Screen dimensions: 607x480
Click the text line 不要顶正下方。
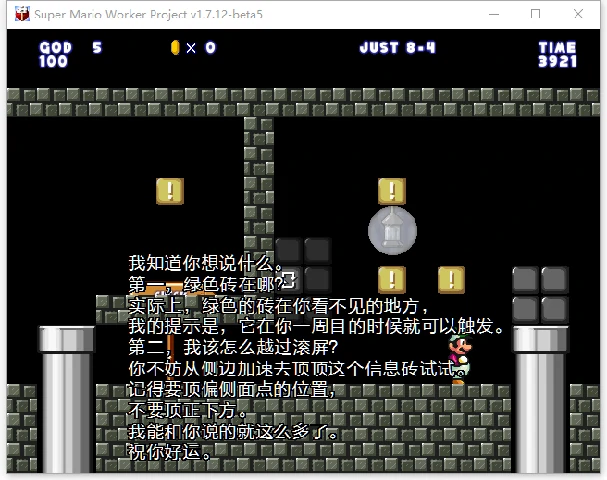[x=187, y=410]
